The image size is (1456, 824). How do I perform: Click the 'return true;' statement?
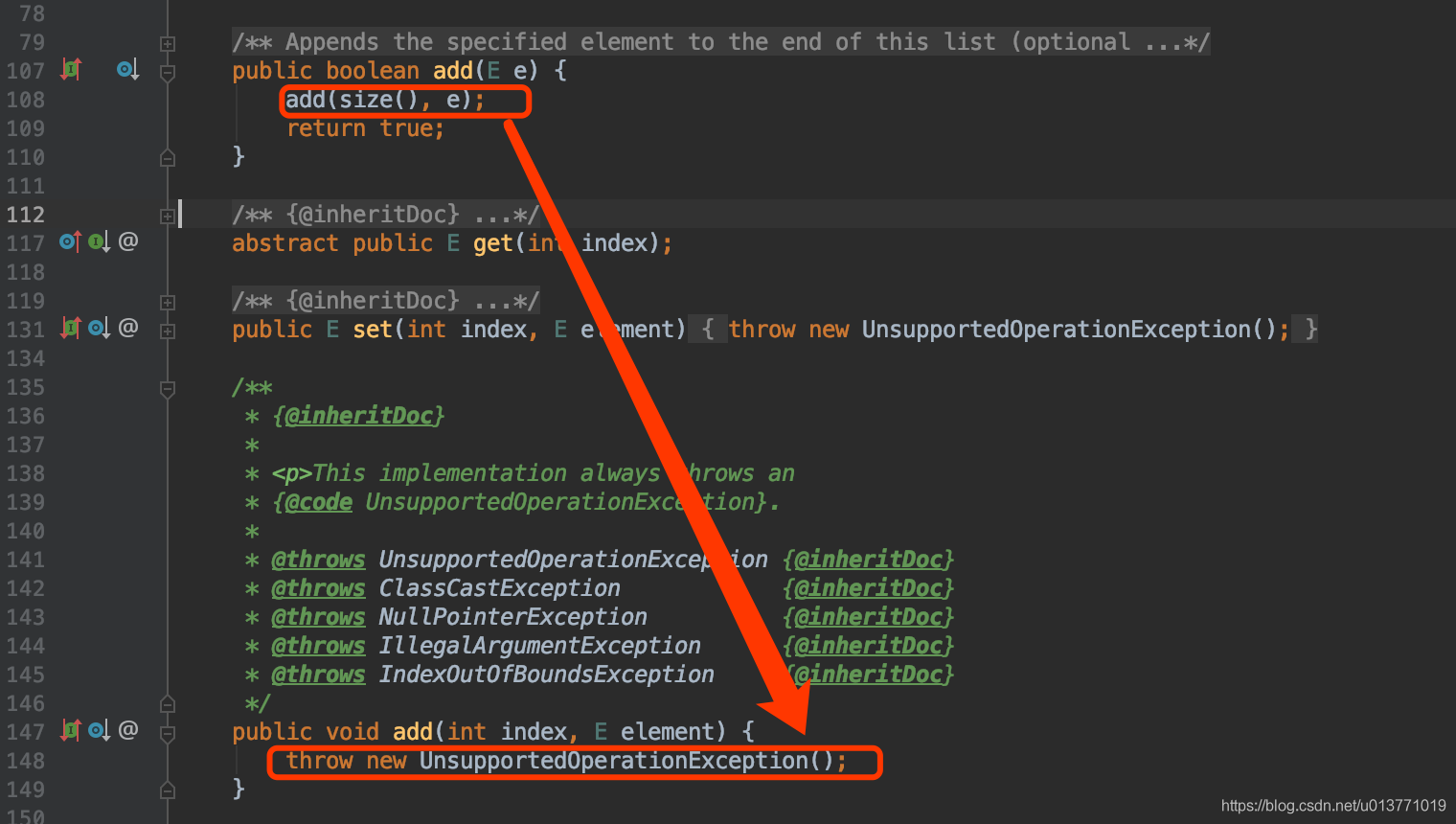point(365,128)
